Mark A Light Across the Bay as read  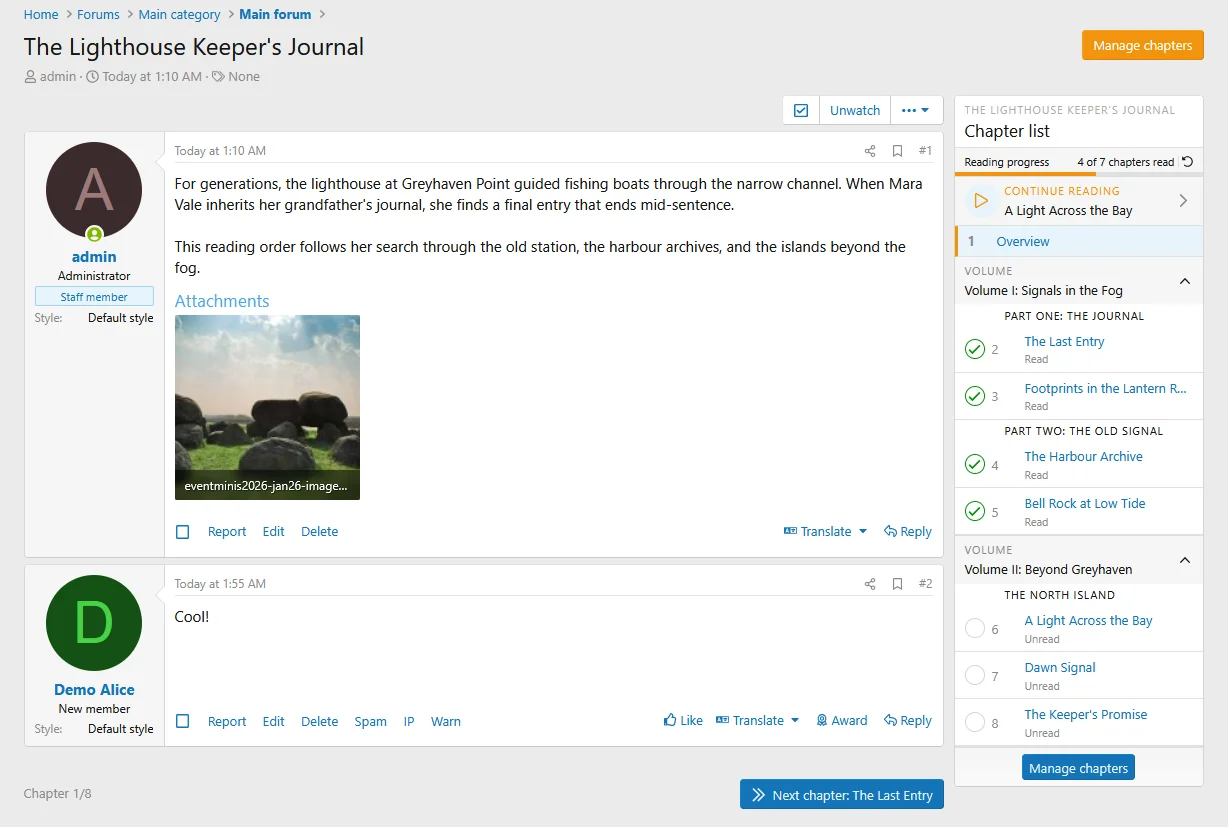pyautogui.click(x=975, y=628)
